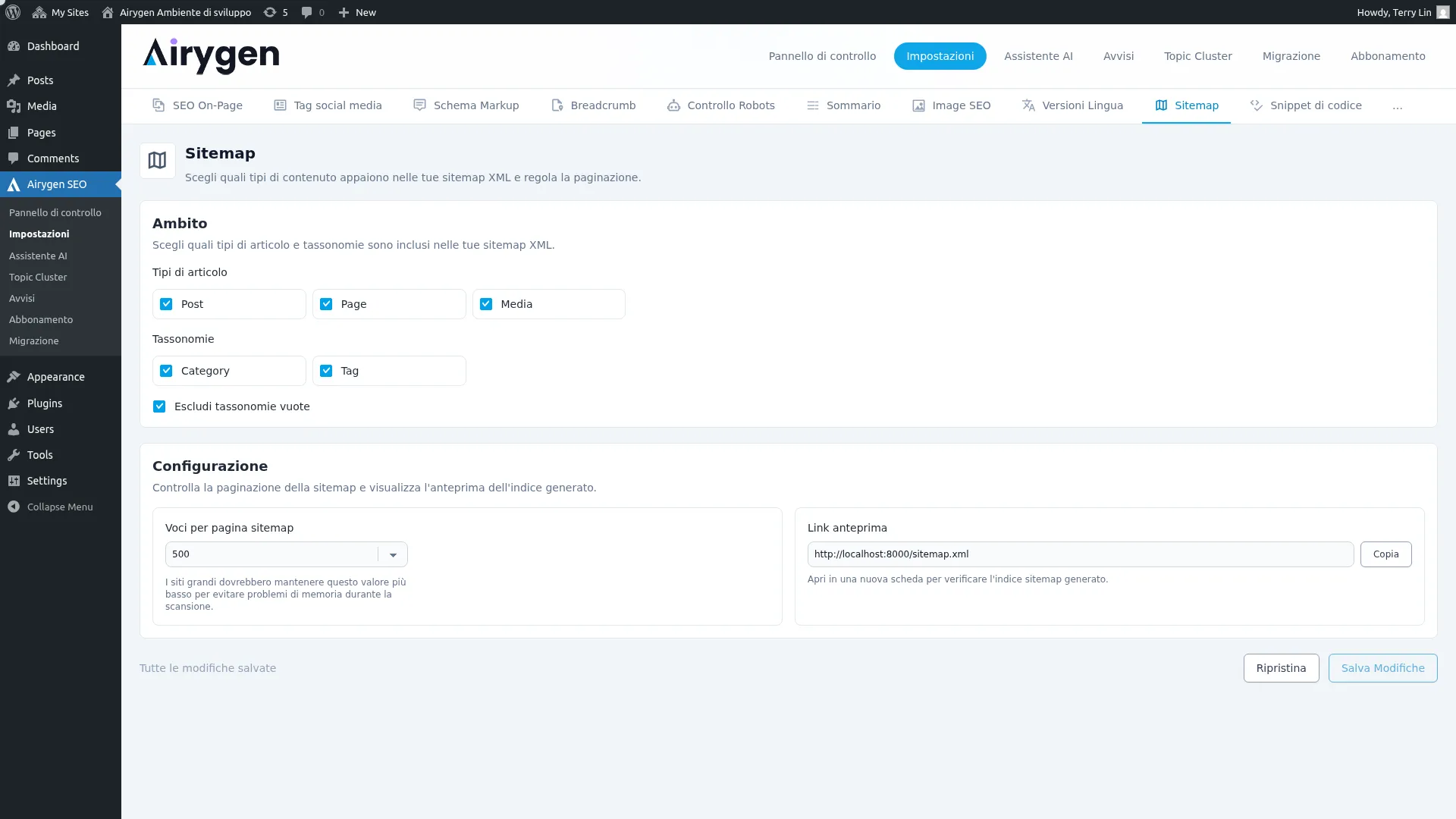The image size is (1456, 819).
Task: Click the Pages icon in the sidebar
Action: point(14,133)
